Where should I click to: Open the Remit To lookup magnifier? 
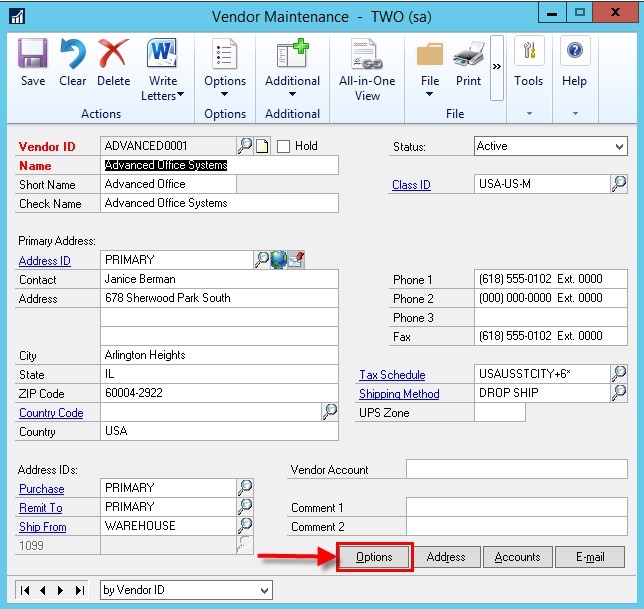(245, 506)
